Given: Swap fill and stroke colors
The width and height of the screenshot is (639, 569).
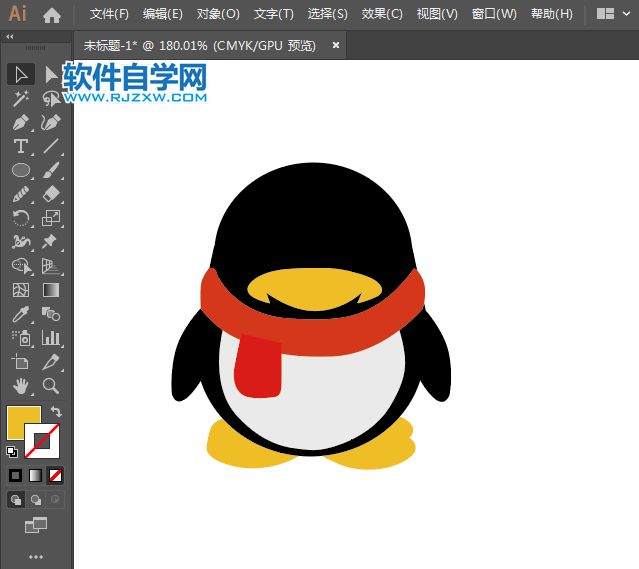Looking at the screenshot, I should (x=57, y=412).
